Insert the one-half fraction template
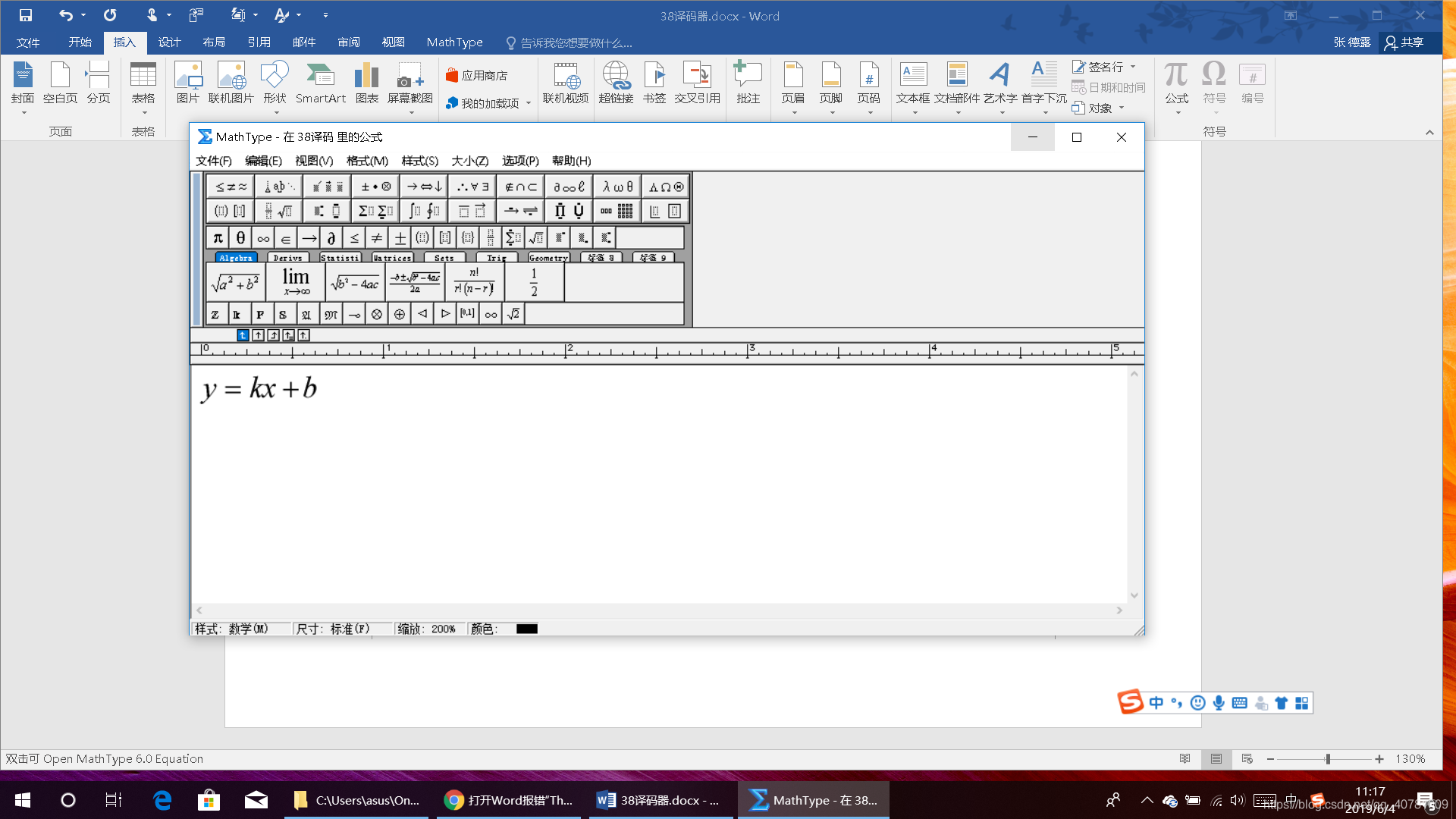1456x819 pixels. click(x=534, y=282)
